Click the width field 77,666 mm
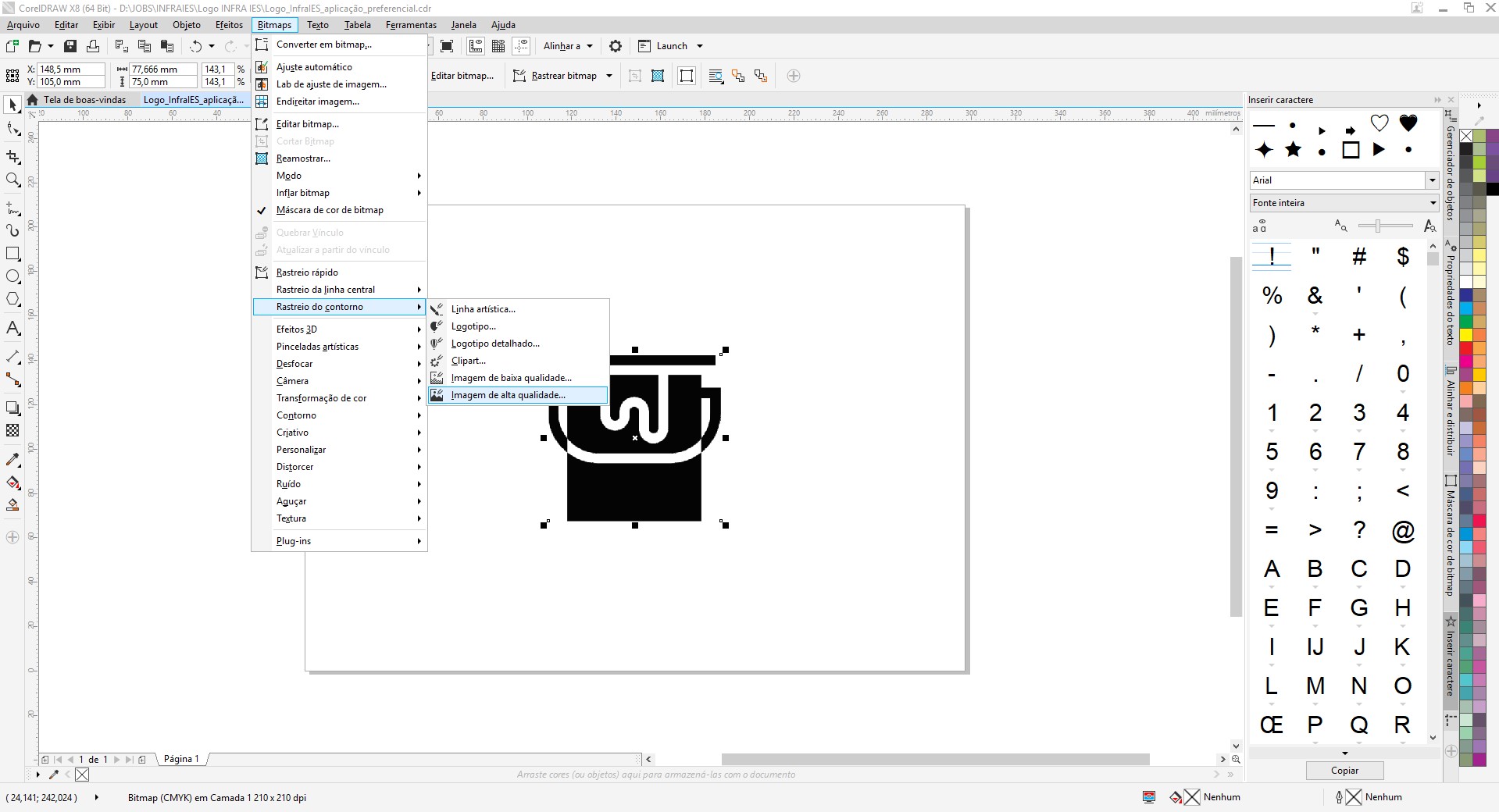The height and width of the screenshot is (812, 1499). point(162,69)
